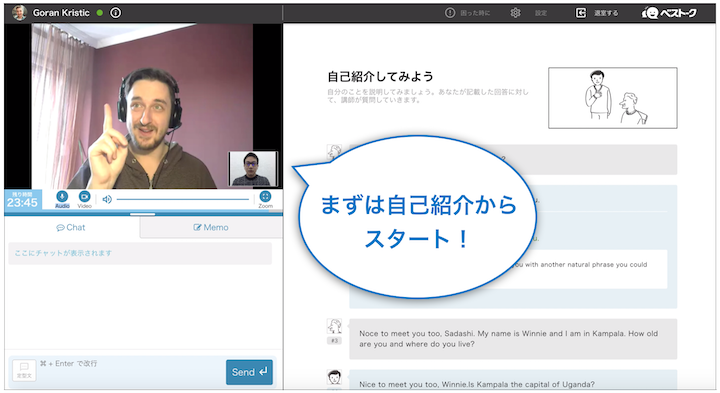The image size is (720, 393).
Task: Adjust the volume slider bar
Action: [182, 199]
